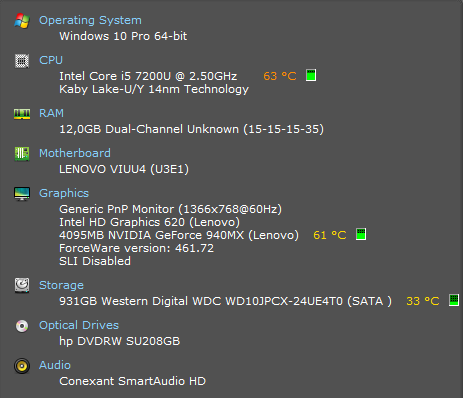
Task: Click the Audio speaker icon
Action: [x=22, y=366]
